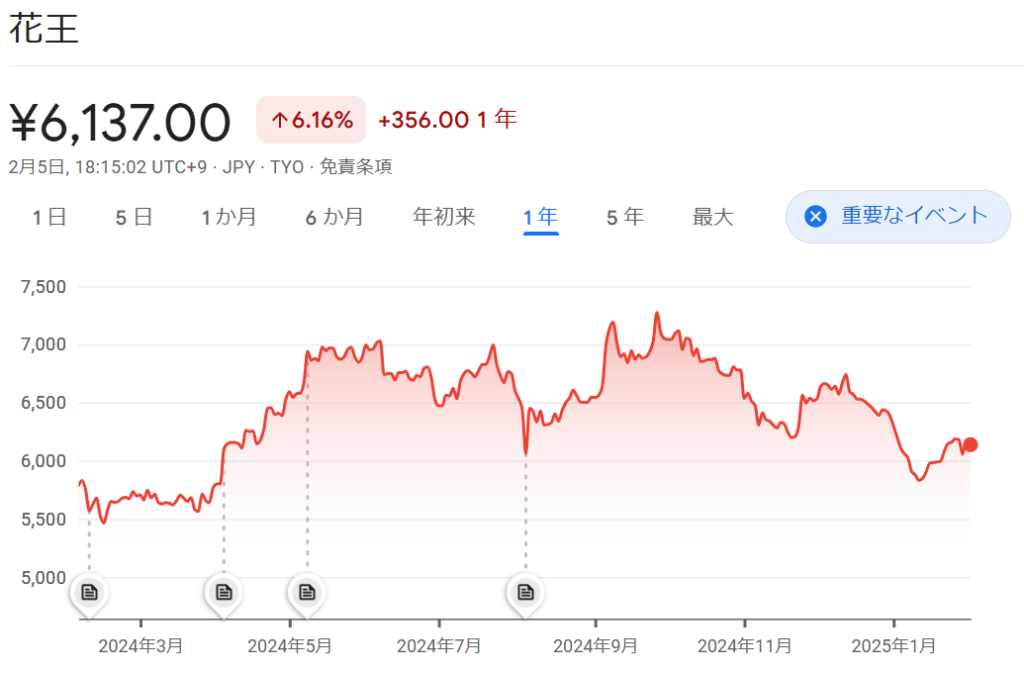Switch to the 5年 chart view
Screen dimensions: 1024x676
pyautogui.click(x=625, y=217)
